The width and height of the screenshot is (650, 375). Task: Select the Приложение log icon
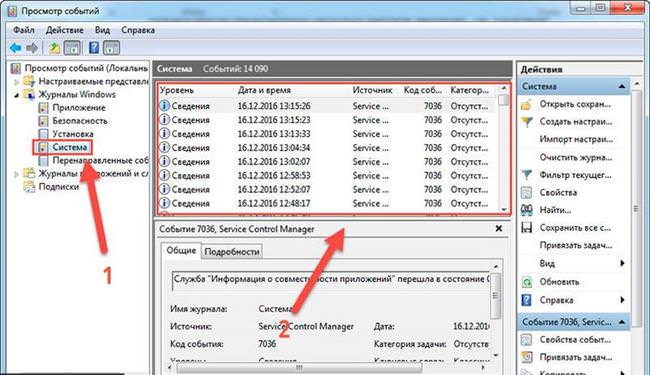[x=43, y=108]
